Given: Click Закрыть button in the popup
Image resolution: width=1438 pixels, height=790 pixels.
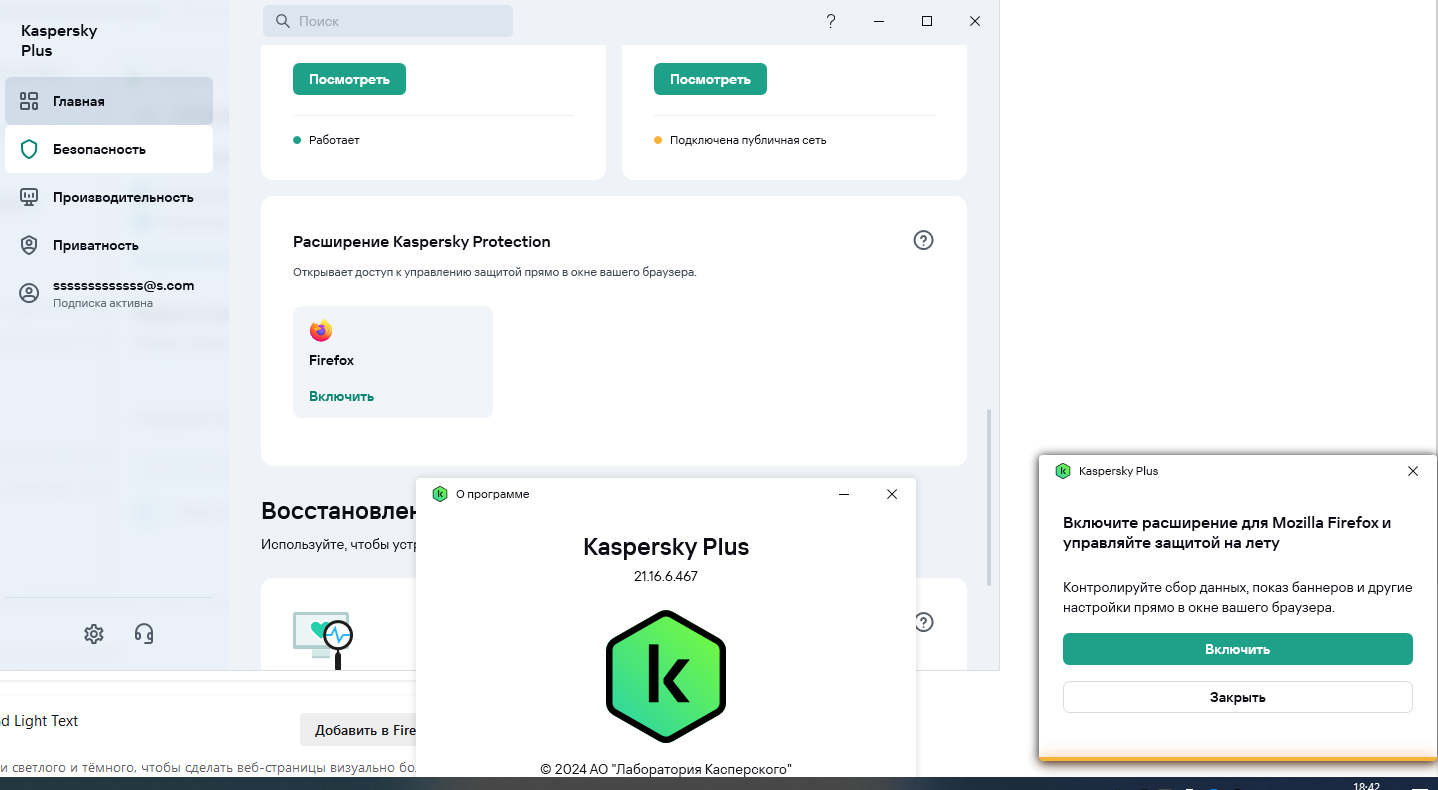Looking at the screenshot, I should pos(1238,697).
